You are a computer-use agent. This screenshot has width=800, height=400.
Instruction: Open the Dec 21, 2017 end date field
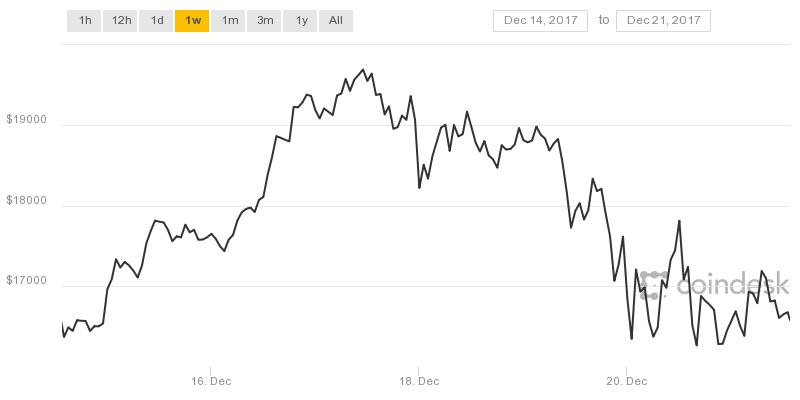pyautogui.click(x=663, y=20)
